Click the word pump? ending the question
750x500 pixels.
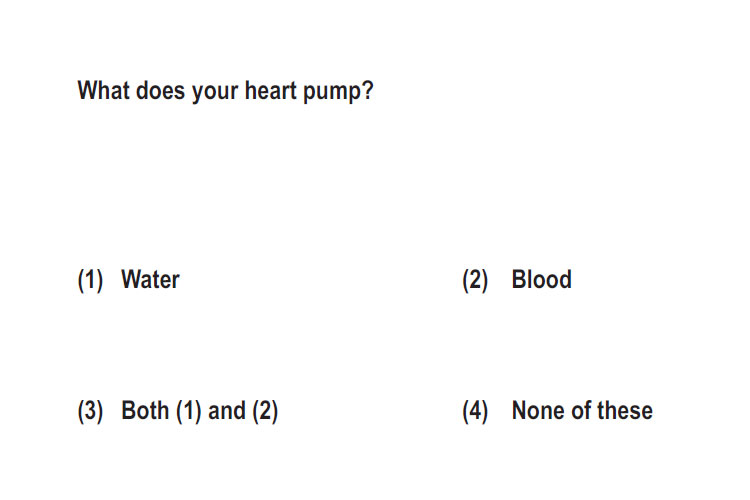339,92
